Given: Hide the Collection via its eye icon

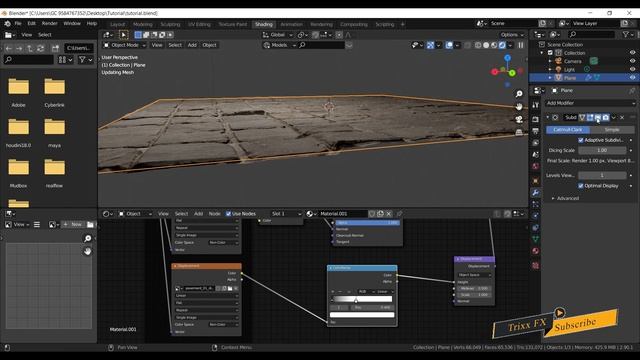Looking at the screenshot, I should pos(632,53).
